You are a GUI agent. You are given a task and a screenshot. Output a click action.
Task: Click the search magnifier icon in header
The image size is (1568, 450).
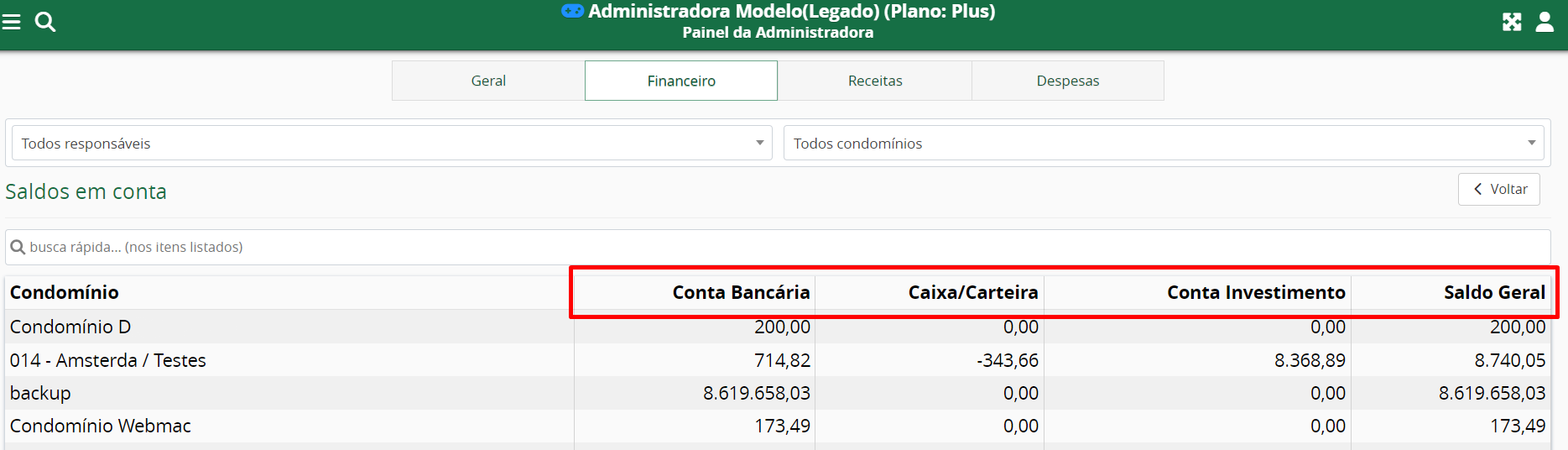45,22
